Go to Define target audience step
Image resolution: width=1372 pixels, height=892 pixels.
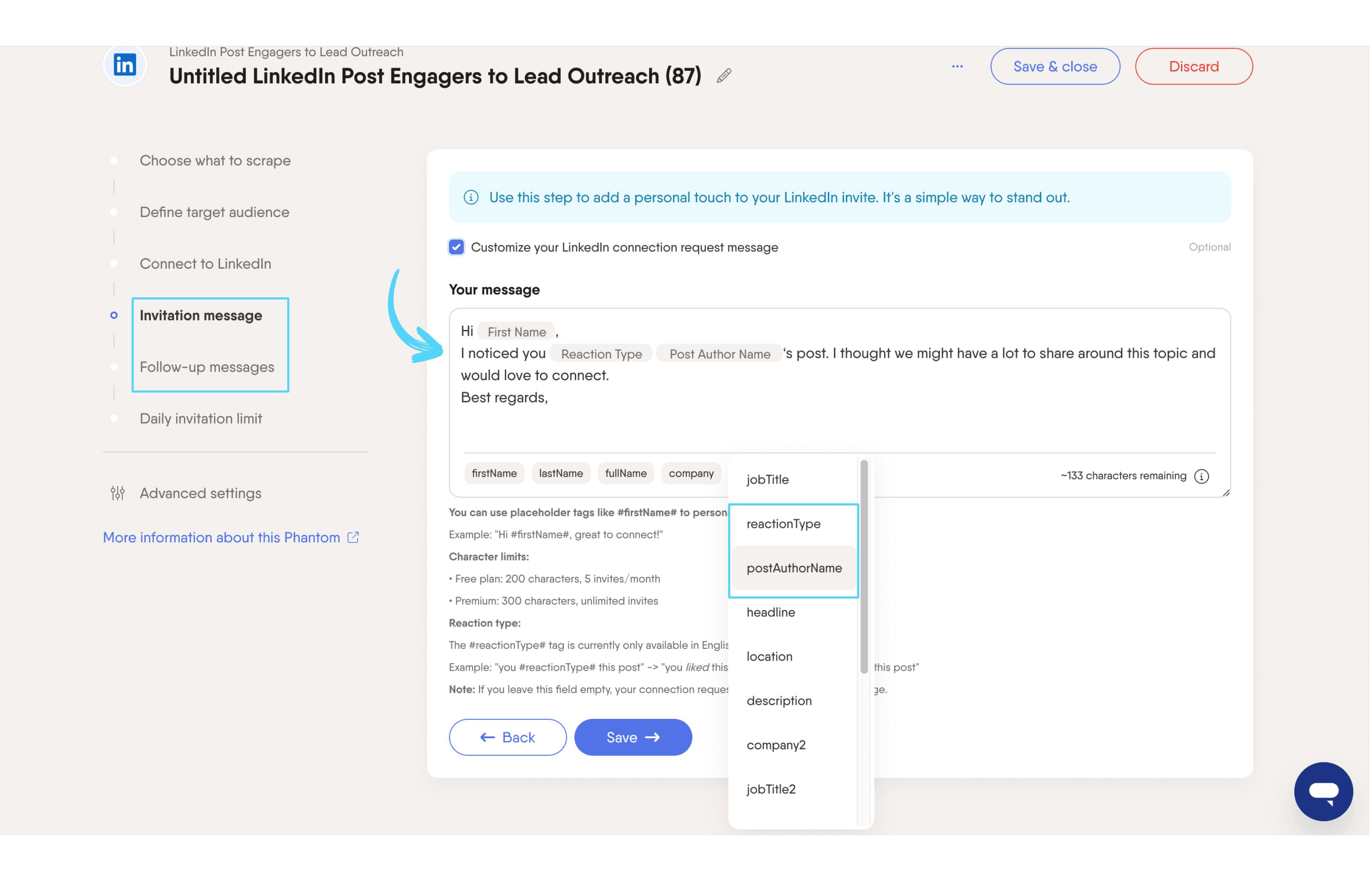tap(215, 212)
